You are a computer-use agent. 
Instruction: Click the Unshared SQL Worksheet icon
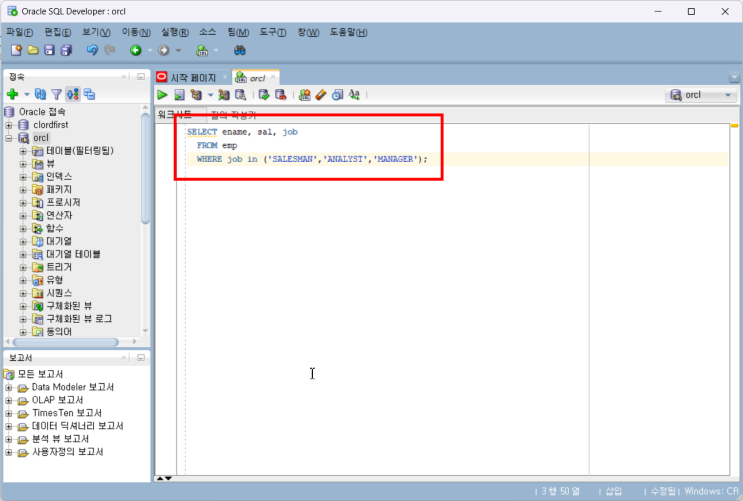pos(305,95)
